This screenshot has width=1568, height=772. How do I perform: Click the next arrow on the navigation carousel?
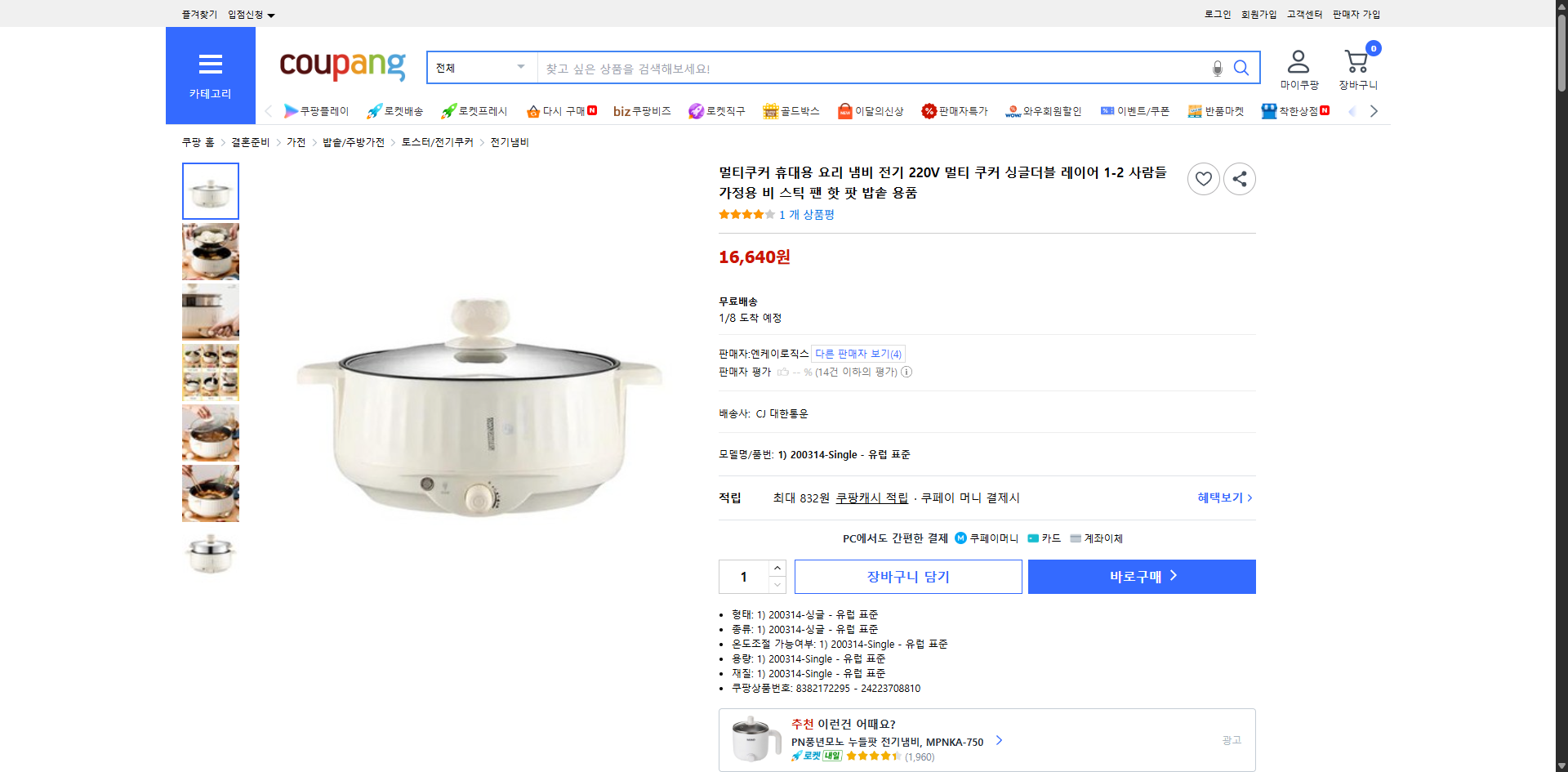[1374, 110]
